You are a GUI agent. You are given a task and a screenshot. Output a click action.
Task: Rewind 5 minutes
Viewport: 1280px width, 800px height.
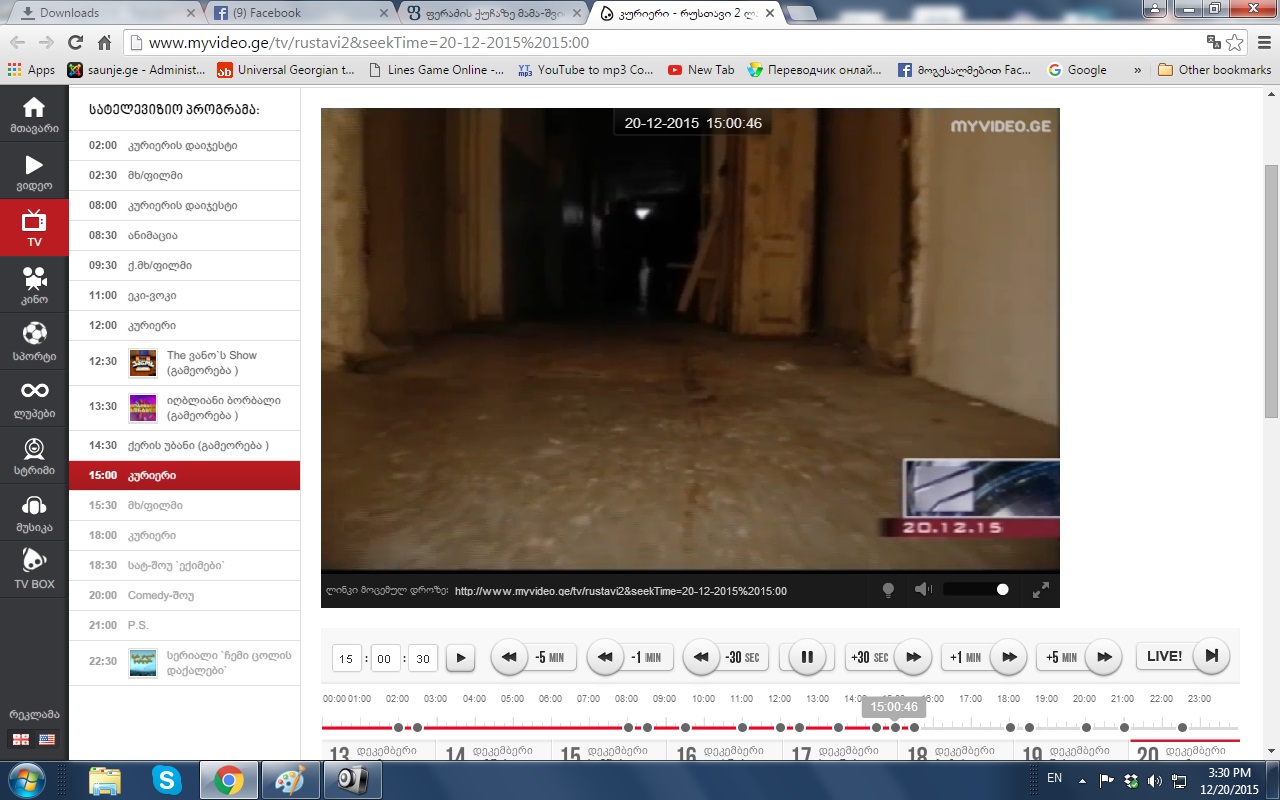click(532, 657)
